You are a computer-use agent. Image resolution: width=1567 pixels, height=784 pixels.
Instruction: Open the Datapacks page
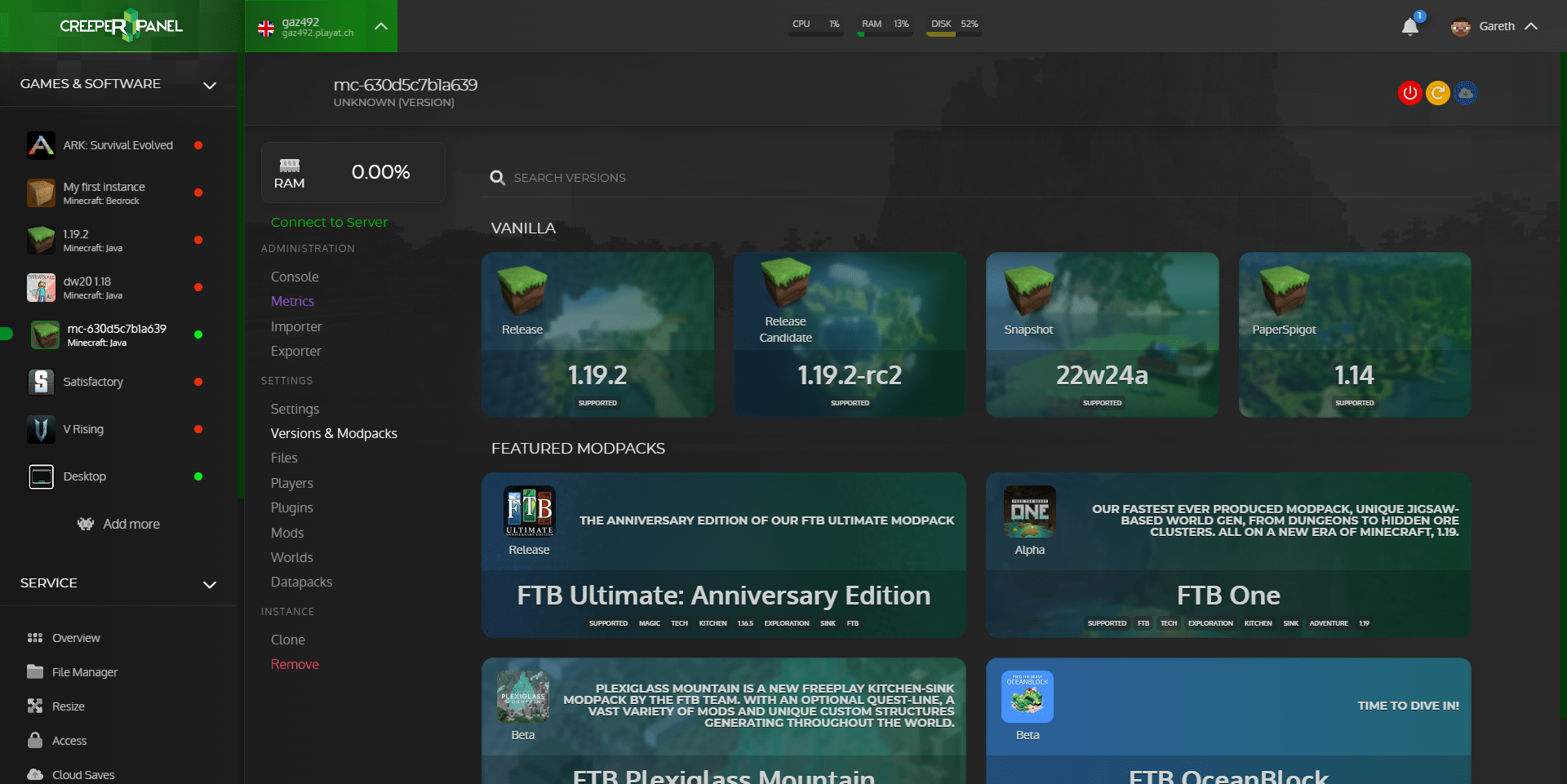[301, 582]
